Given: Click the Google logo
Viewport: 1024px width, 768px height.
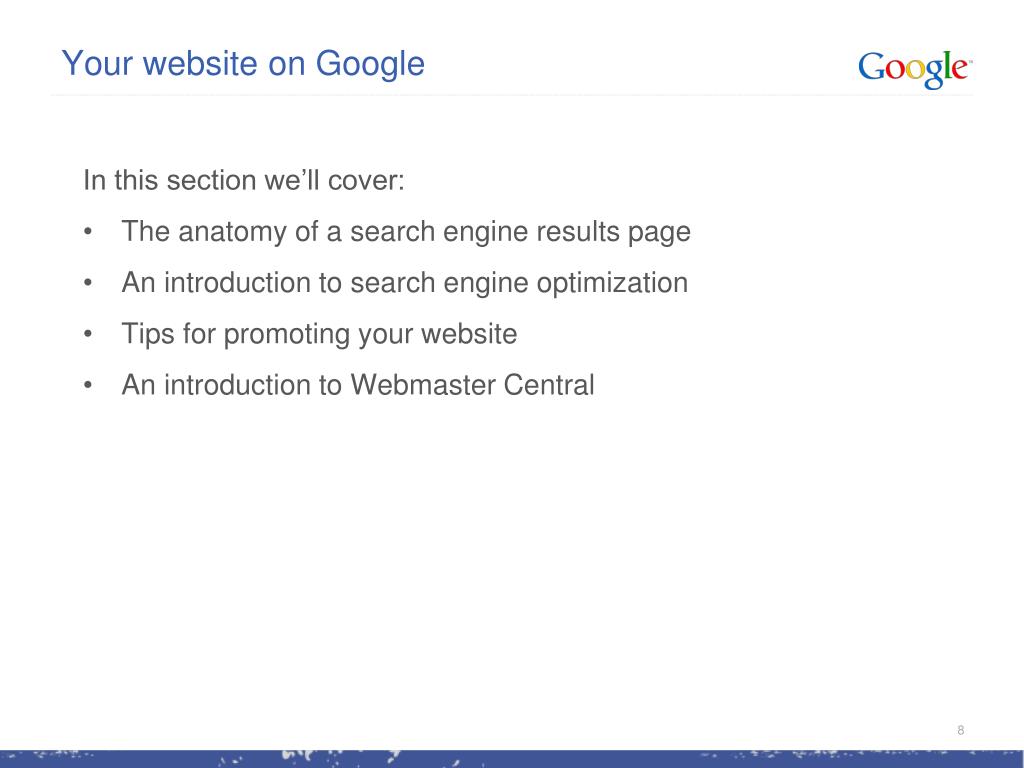Looking at the screenshot, I should point(914,69).
